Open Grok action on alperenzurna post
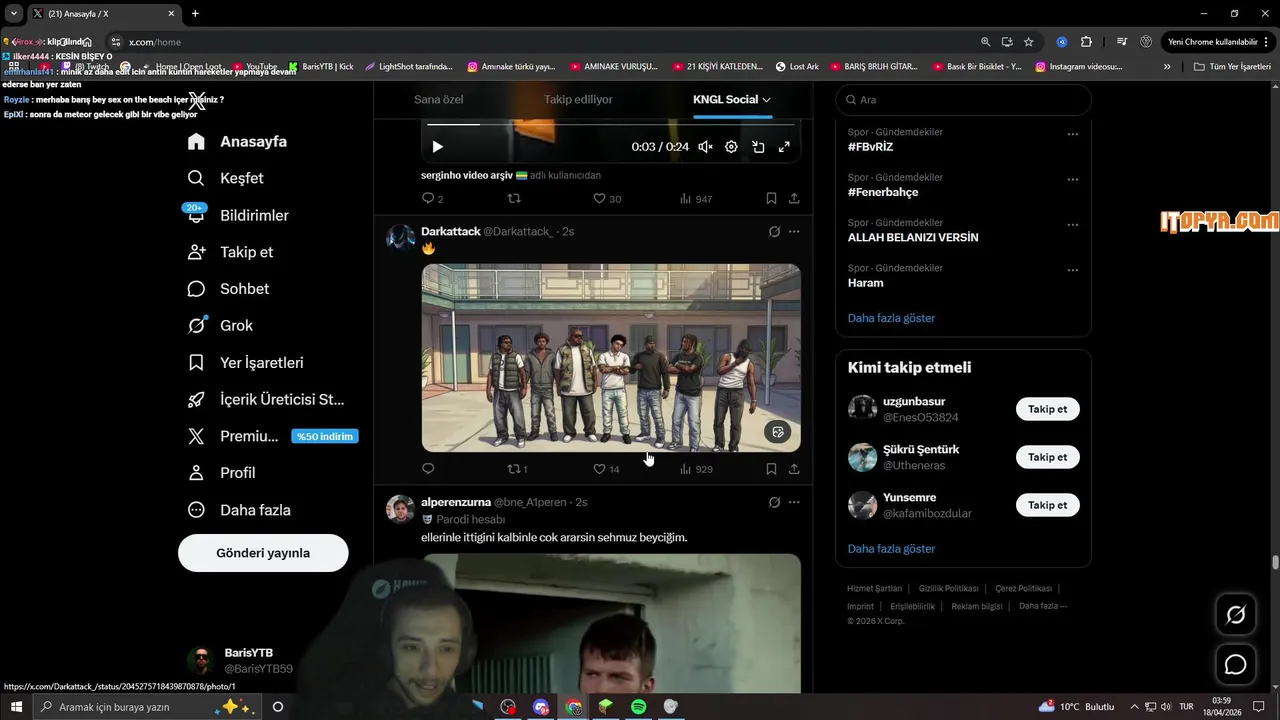This screenshot has height=720, width=1280. (774, 502)
